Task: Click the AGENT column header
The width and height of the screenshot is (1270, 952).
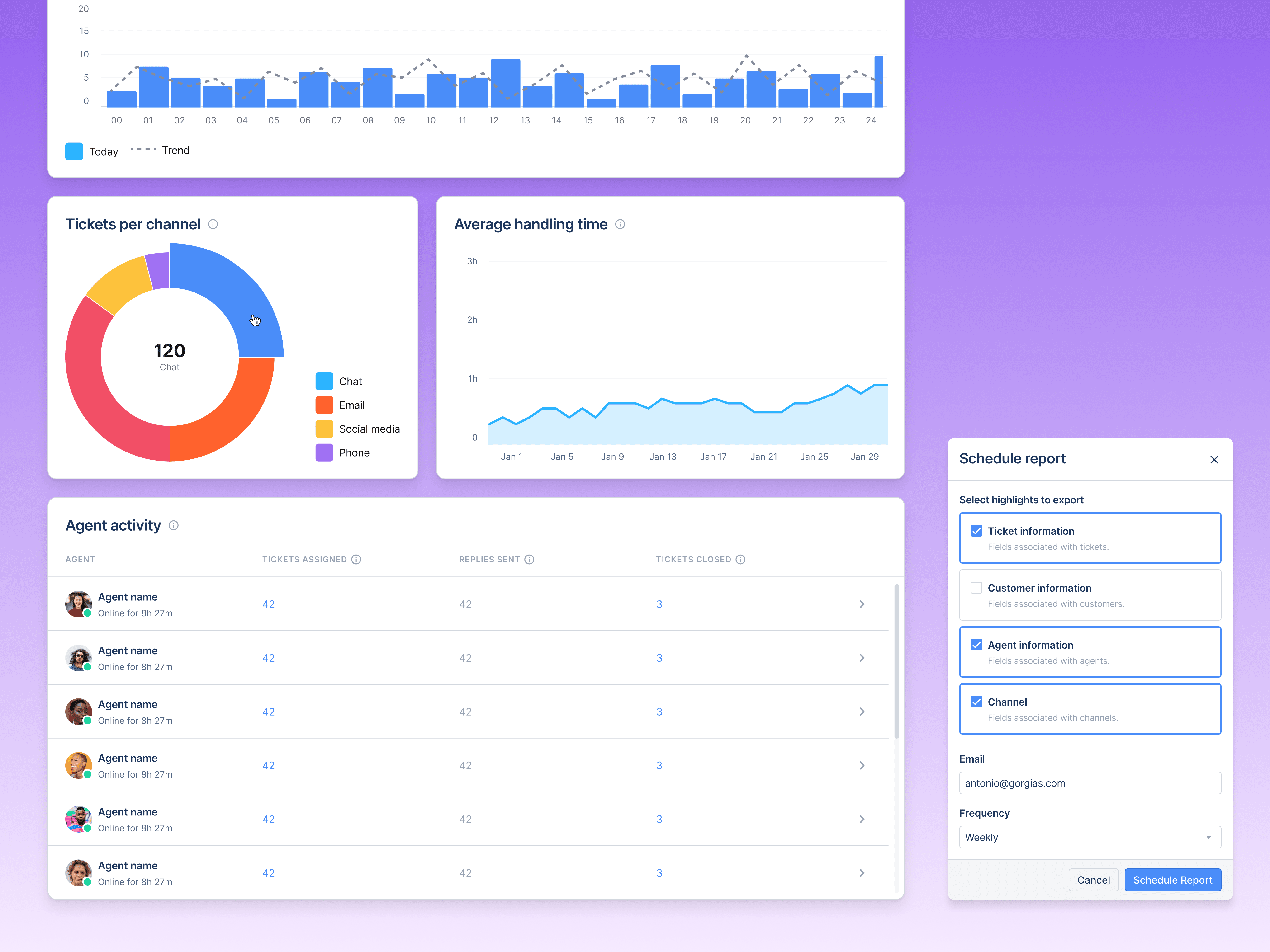Action: pyautogui.click(x=80, y=560)
